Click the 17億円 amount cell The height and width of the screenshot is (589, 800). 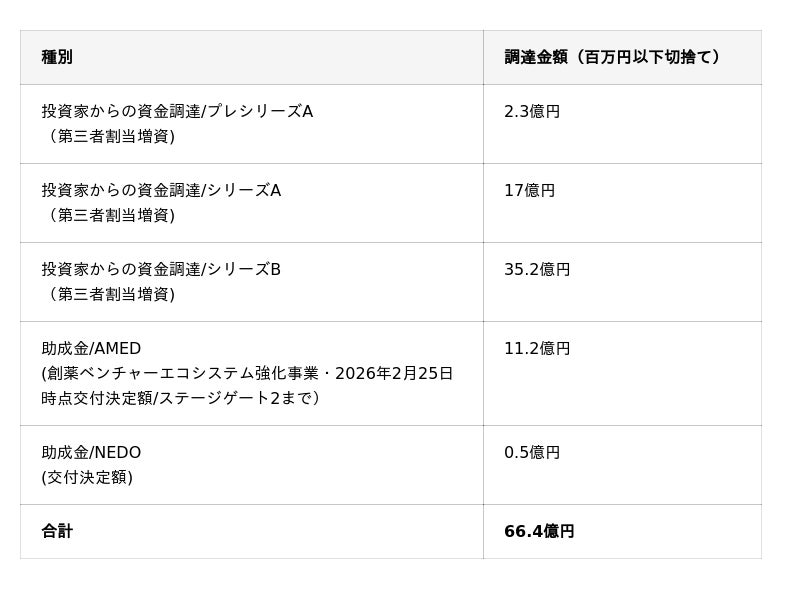(529, 190)
